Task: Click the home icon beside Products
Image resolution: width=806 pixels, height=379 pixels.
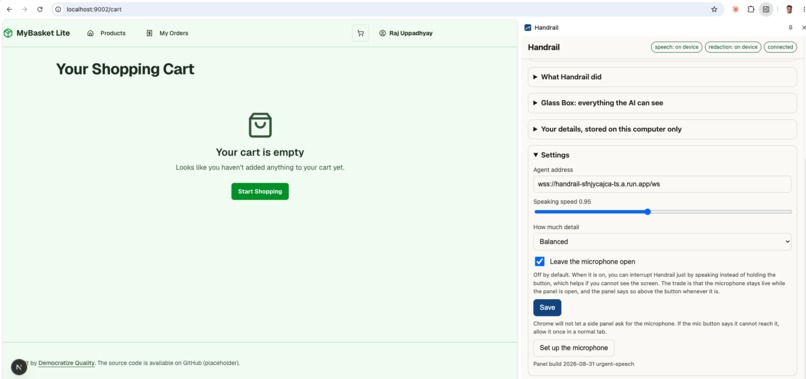Action: pyautogui.click(x=90, y=33)
